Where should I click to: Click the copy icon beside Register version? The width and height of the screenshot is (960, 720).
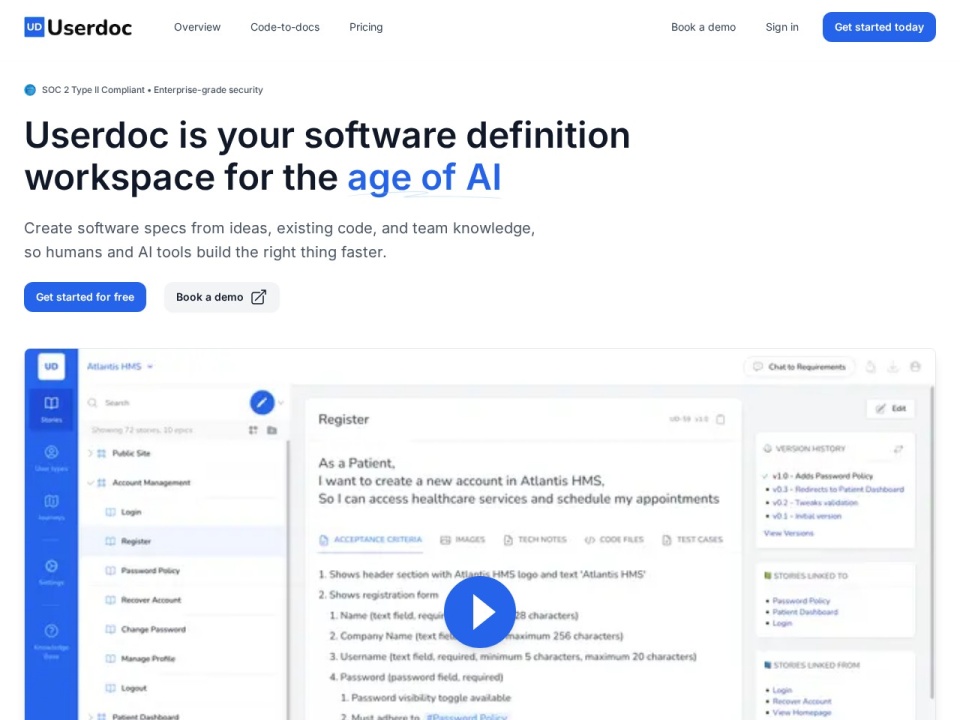click(x=721, y=419)
